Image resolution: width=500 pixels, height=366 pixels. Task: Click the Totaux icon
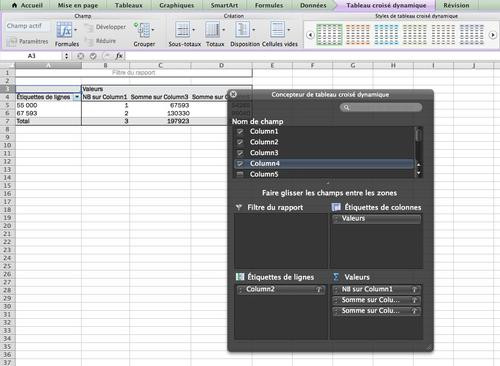[x=212, y=30]
